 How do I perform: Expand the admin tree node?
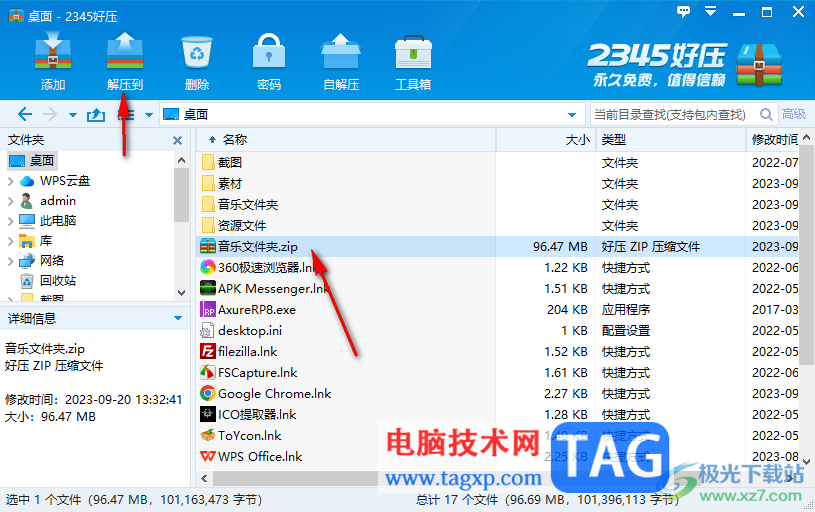11,201
